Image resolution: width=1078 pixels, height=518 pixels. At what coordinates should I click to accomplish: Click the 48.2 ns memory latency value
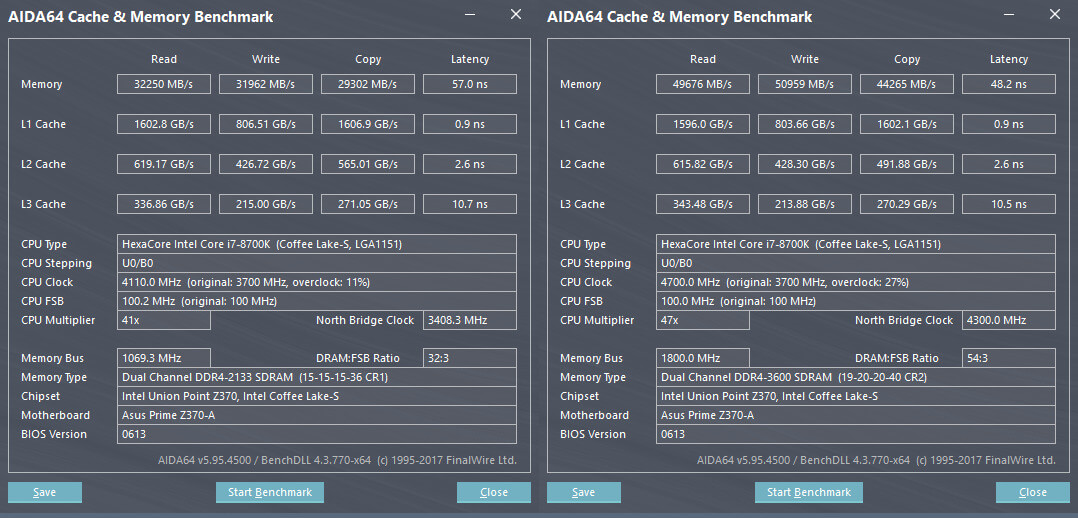1008,85
